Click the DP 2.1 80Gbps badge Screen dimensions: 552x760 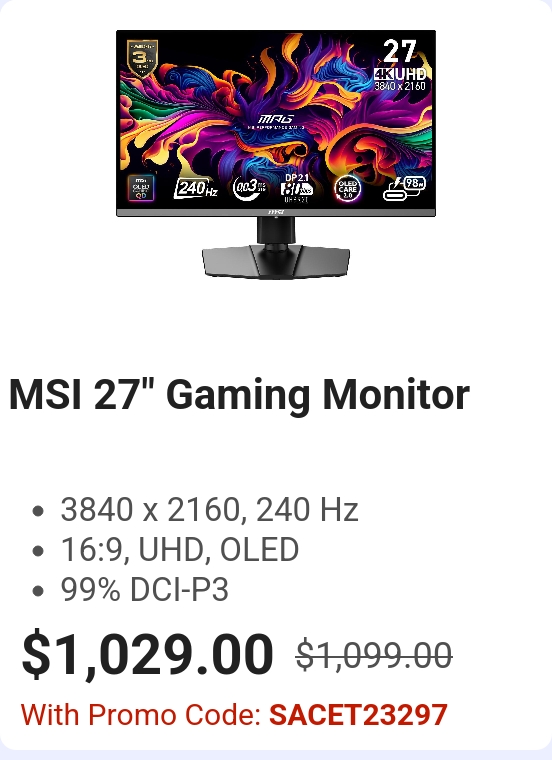(297, 188)
